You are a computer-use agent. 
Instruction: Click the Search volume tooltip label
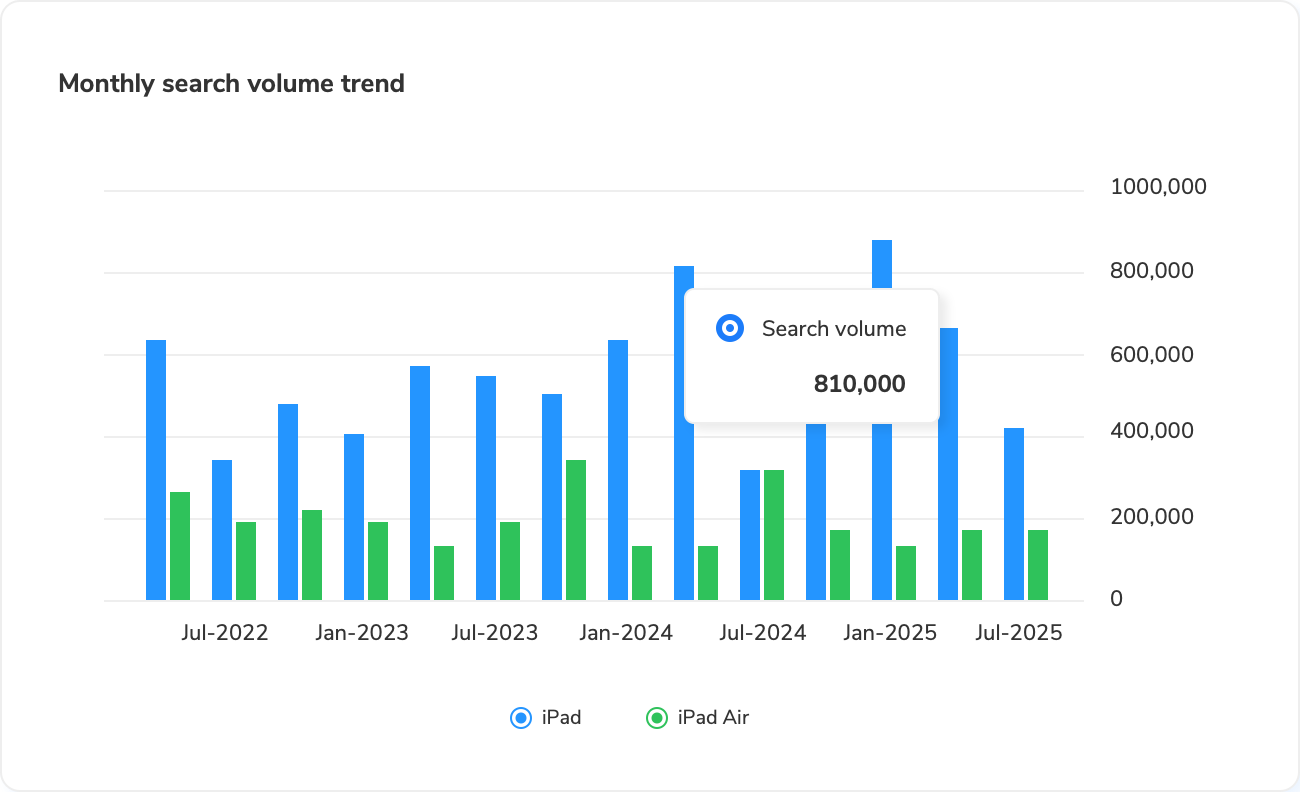833,328
